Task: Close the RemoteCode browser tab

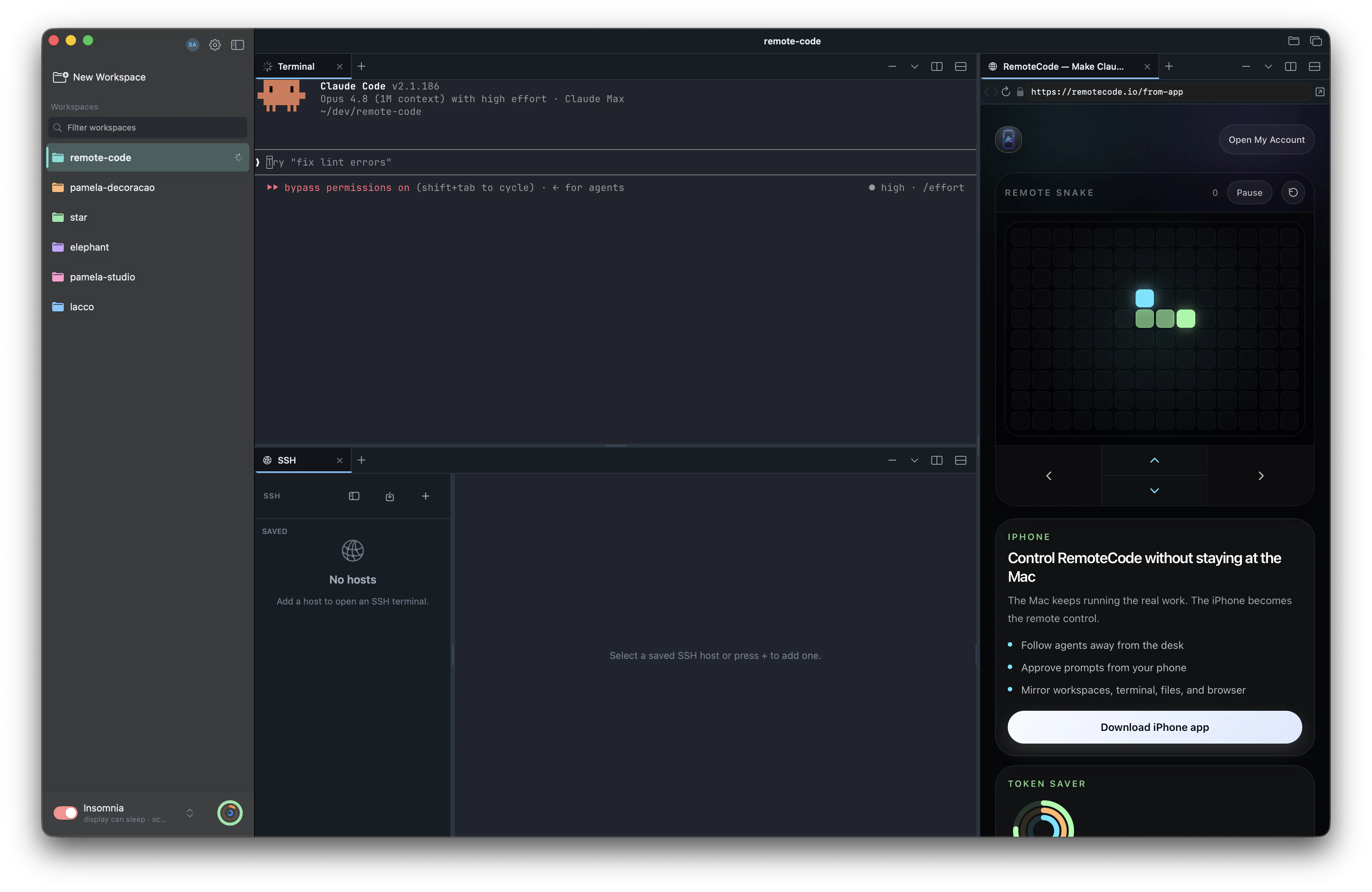Action: tap(1147, 67)
